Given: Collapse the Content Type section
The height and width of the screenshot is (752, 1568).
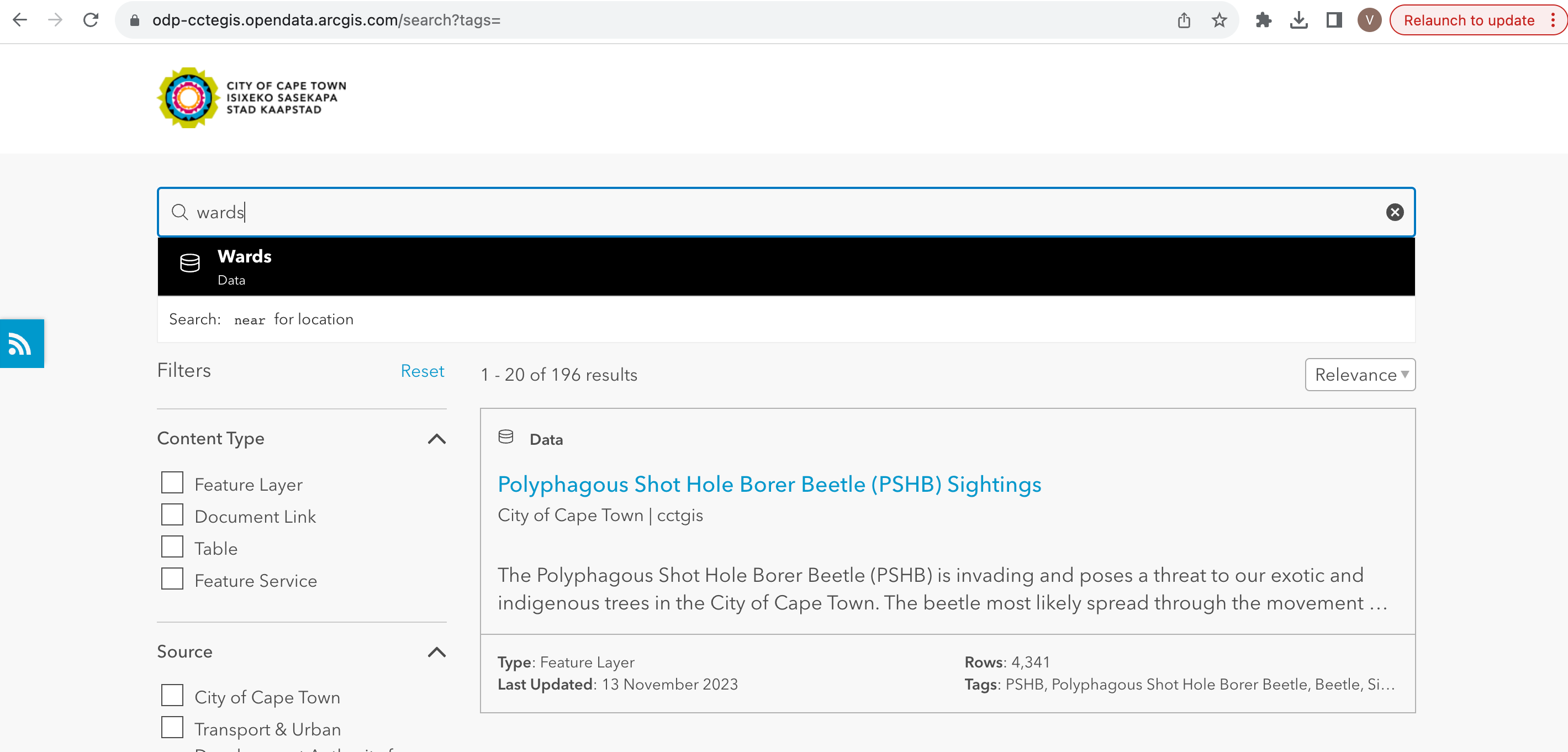Looking at the screenshot, I should tap(436, 439).
